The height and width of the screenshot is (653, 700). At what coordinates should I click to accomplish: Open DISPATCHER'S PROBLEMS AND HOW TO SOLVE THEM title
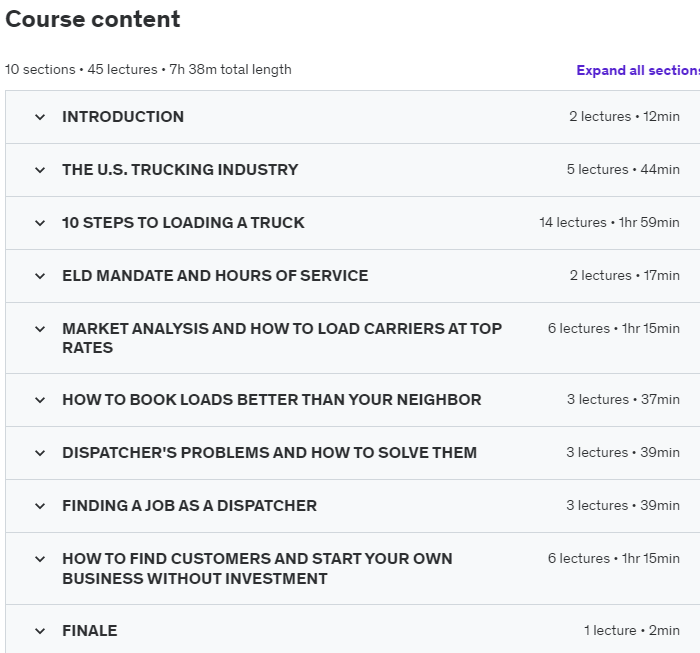pyautogui.click(x=270, y=453)
